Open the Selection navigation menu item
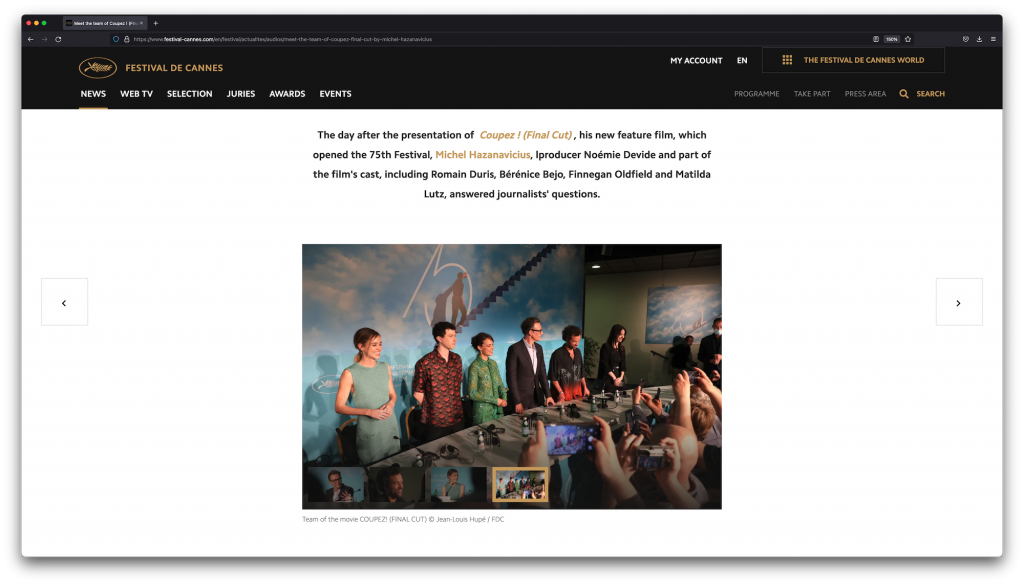This screenshot has width=1024, height=585. [189, 94]
